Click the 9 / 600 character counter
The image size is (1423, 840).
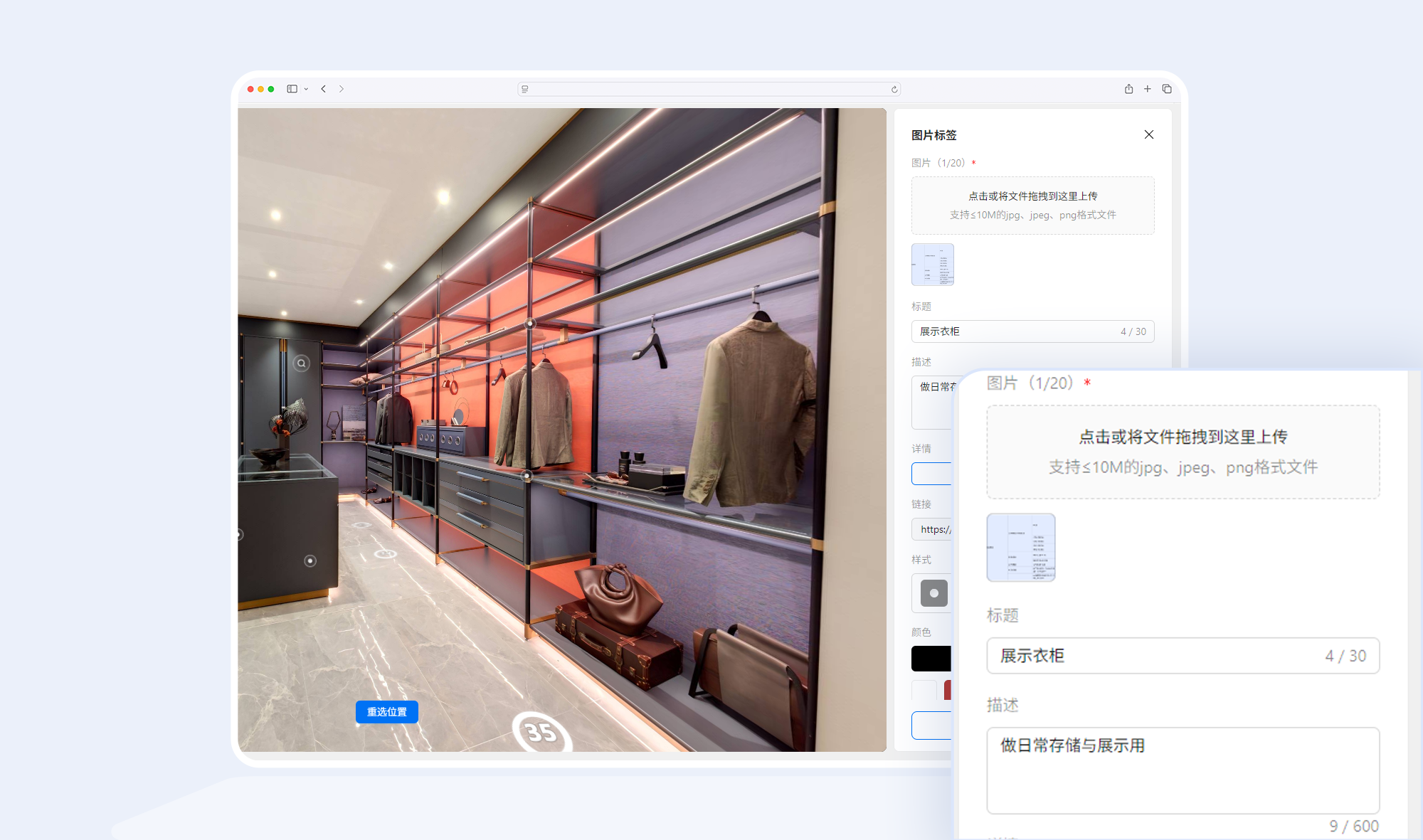(x=1354, y=826)
